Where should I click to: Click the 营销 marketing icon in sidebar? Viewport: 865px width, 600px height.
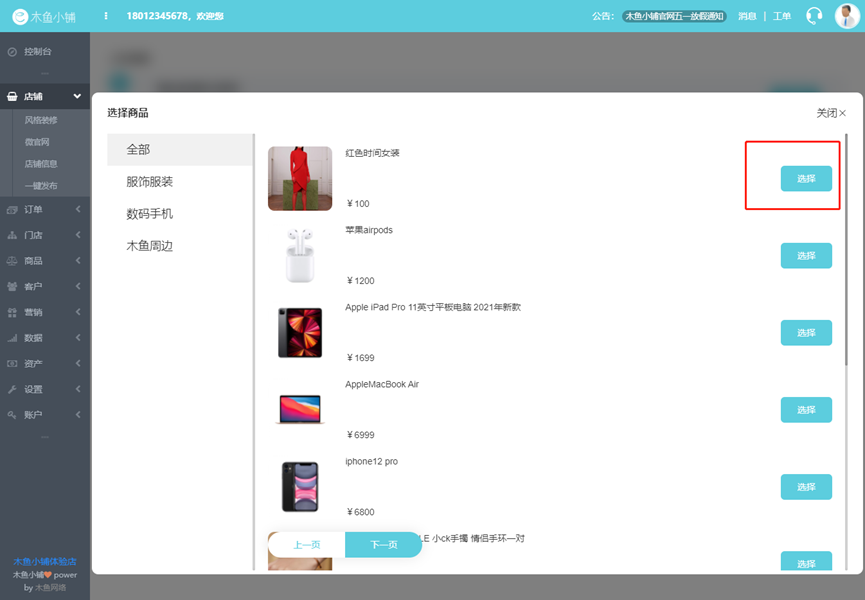tap(12, 312)
